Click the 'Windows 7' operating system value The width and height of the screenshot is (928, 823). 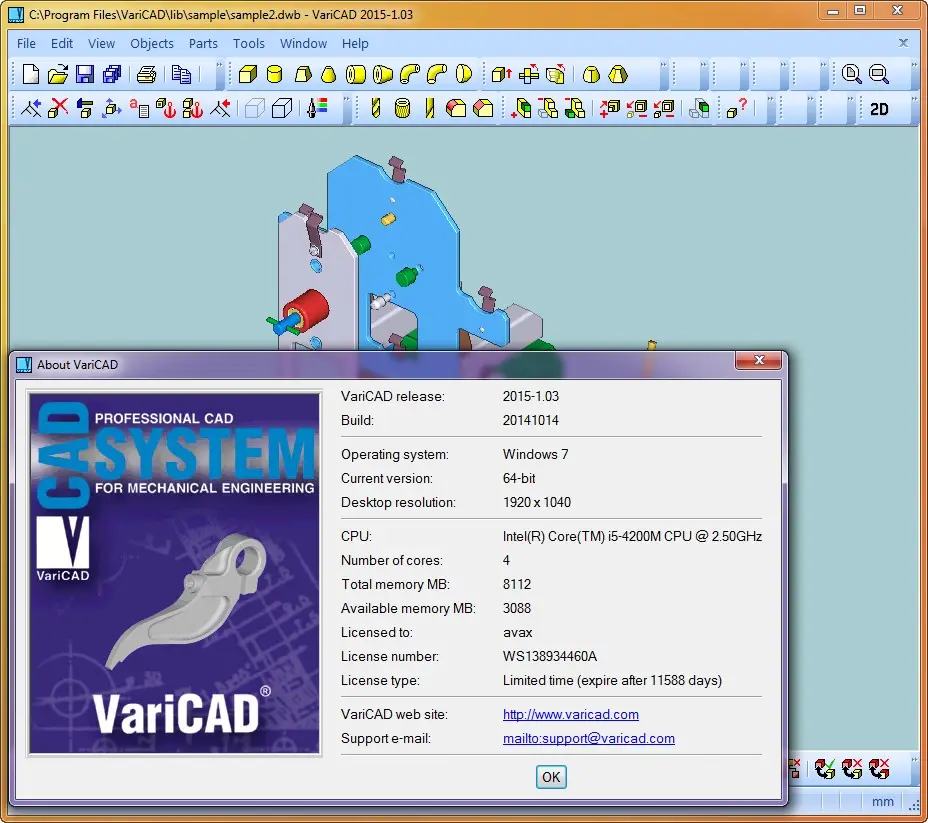click(x=536, y=454)
